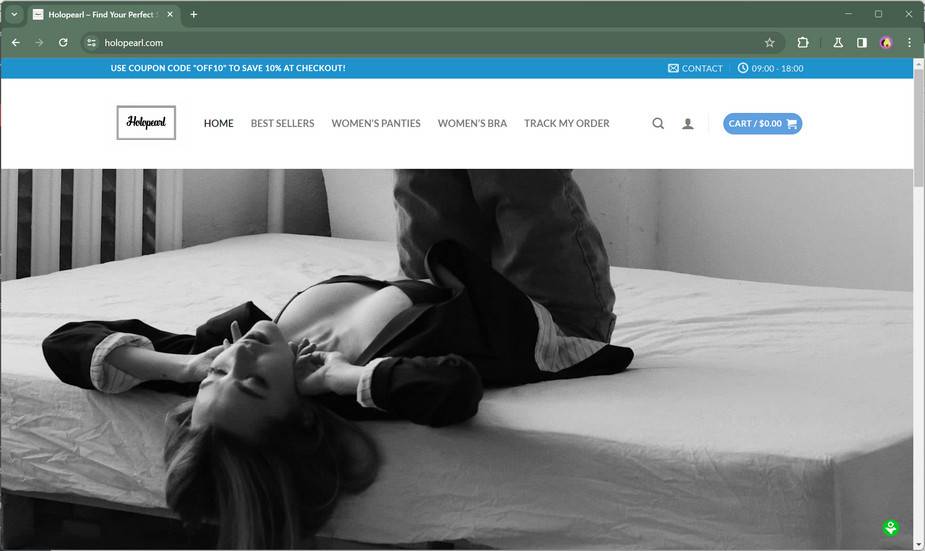Click the green floating widget icon
Screen dimensions: 925x551
890,527
